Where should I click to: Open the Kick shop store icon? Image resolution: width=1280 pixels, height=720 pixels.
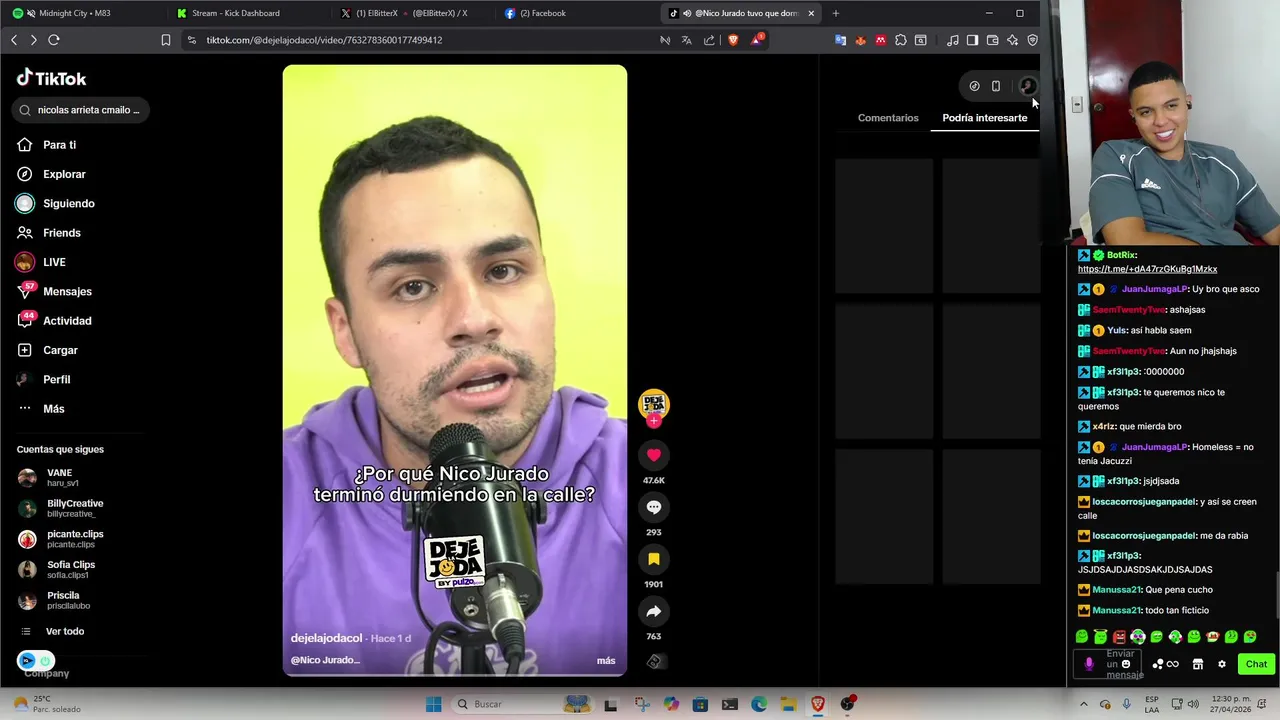click(1197, 664)
